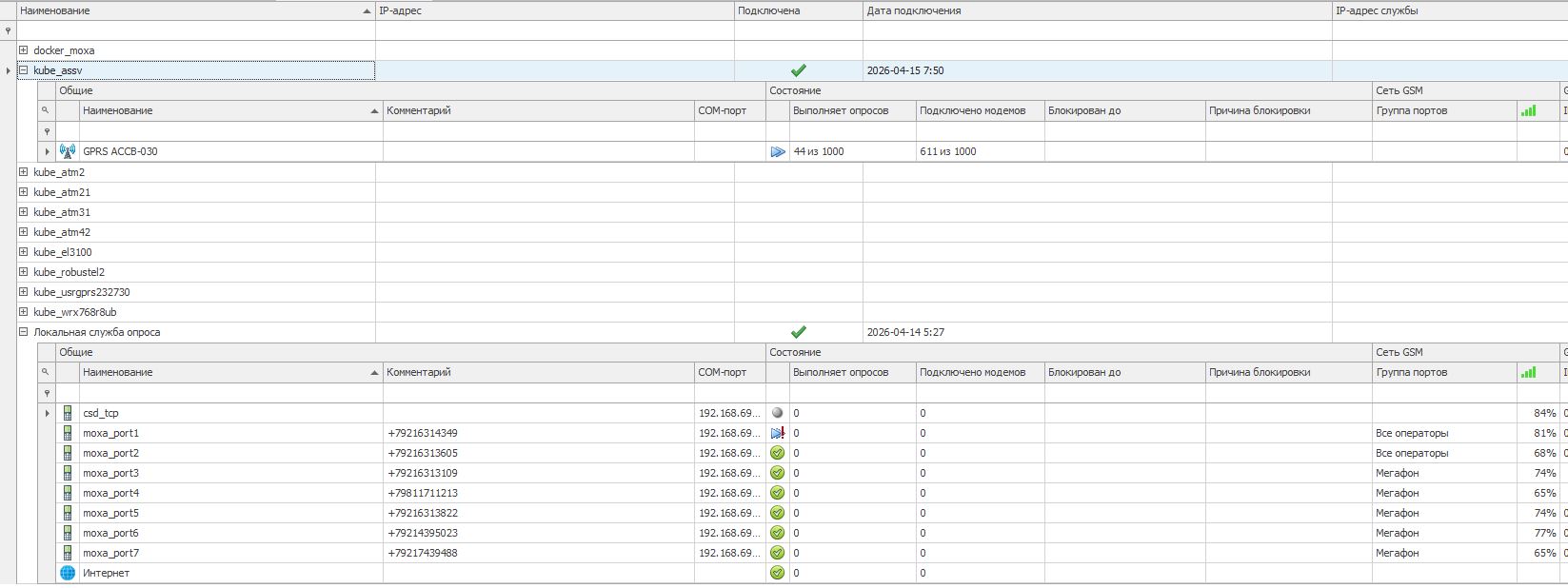Click the green status check for moxa_port4

(x=778, y=493)
